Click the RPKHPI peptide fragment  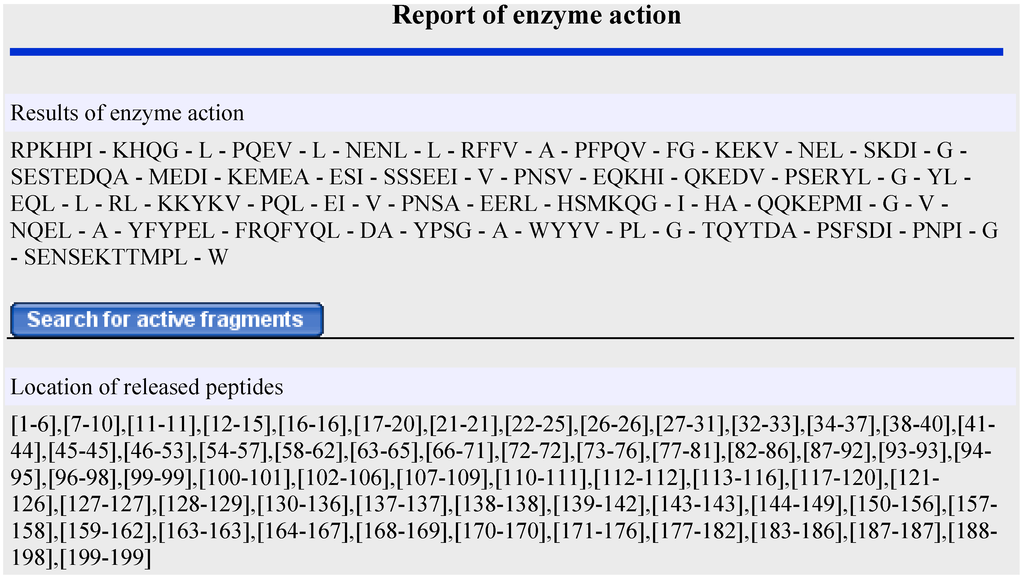click(x=54, y=151)
